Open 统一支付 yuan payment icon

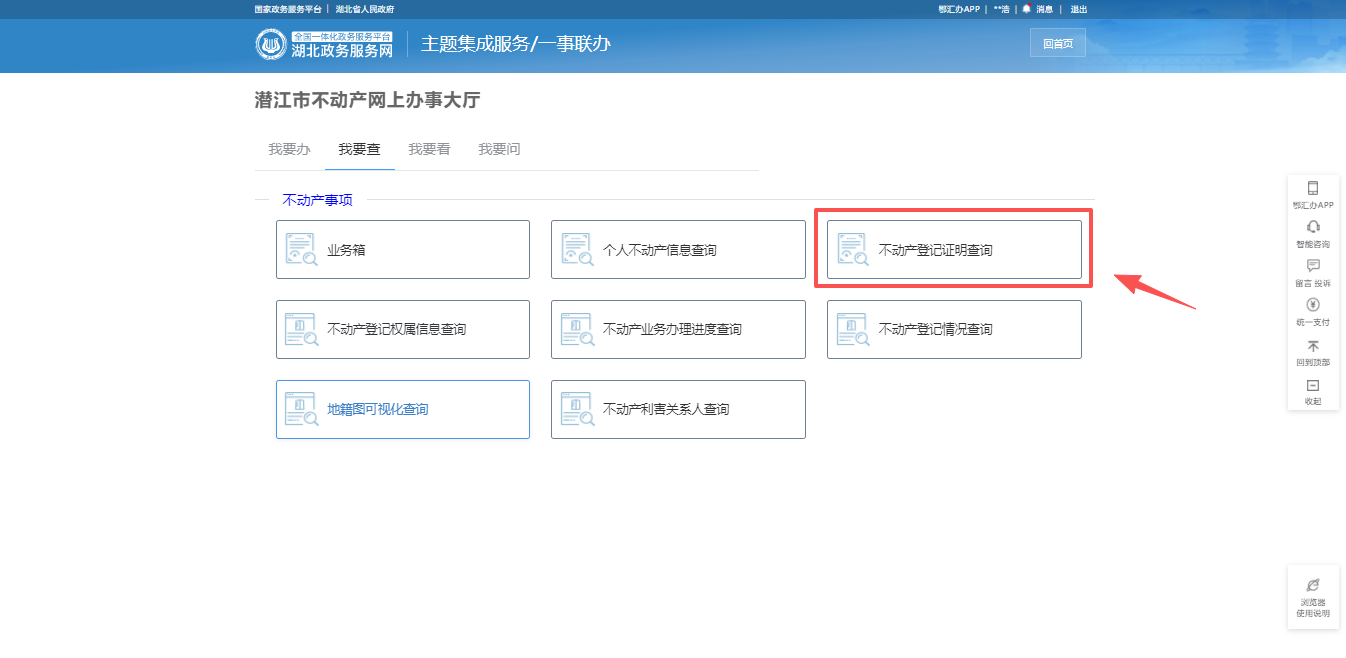click(x=1312, y=305)
